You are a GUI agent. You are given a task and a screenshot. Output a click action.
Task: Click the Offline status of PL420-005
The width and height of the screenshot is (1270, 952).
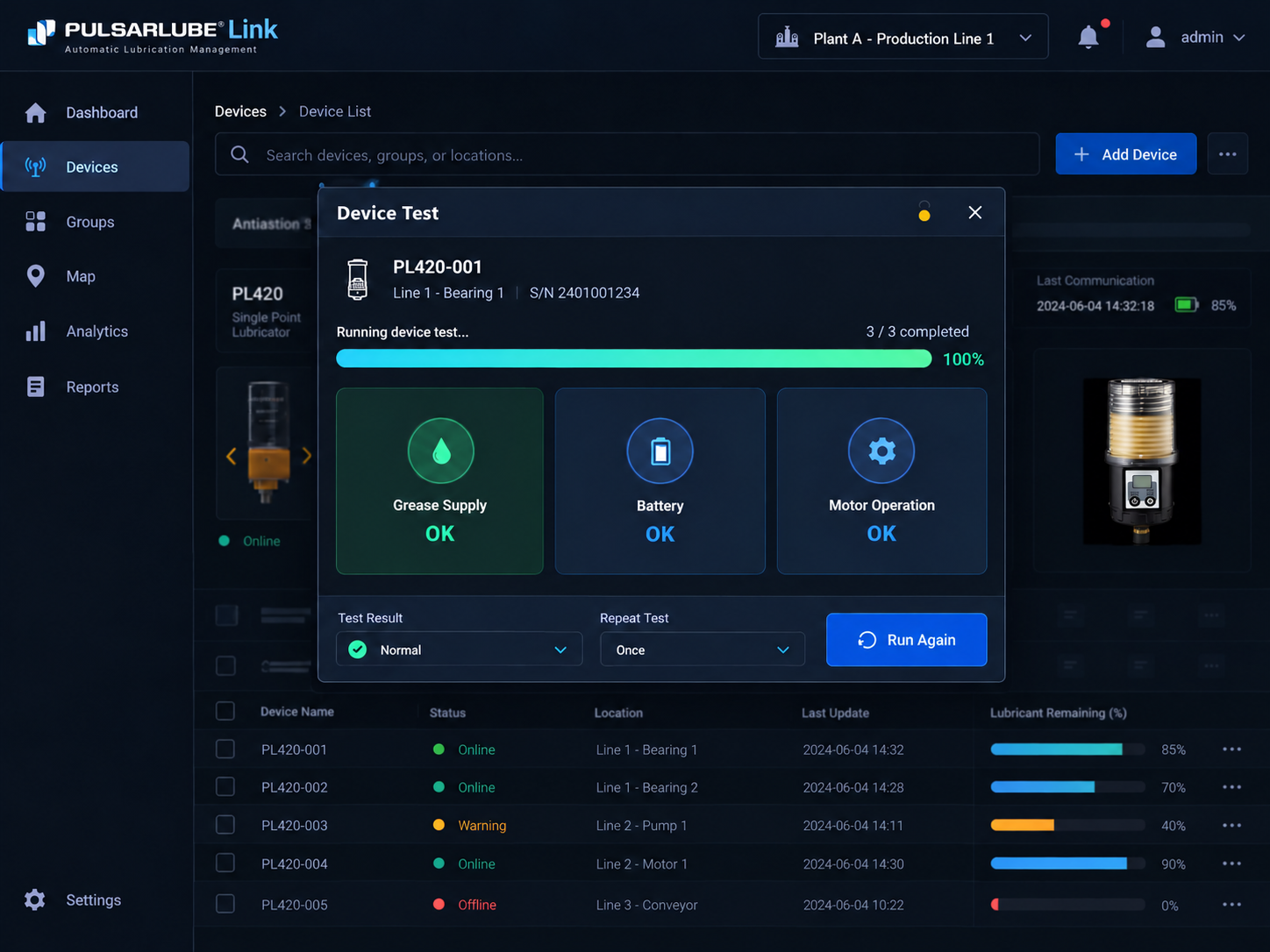[x=477, y=905]
